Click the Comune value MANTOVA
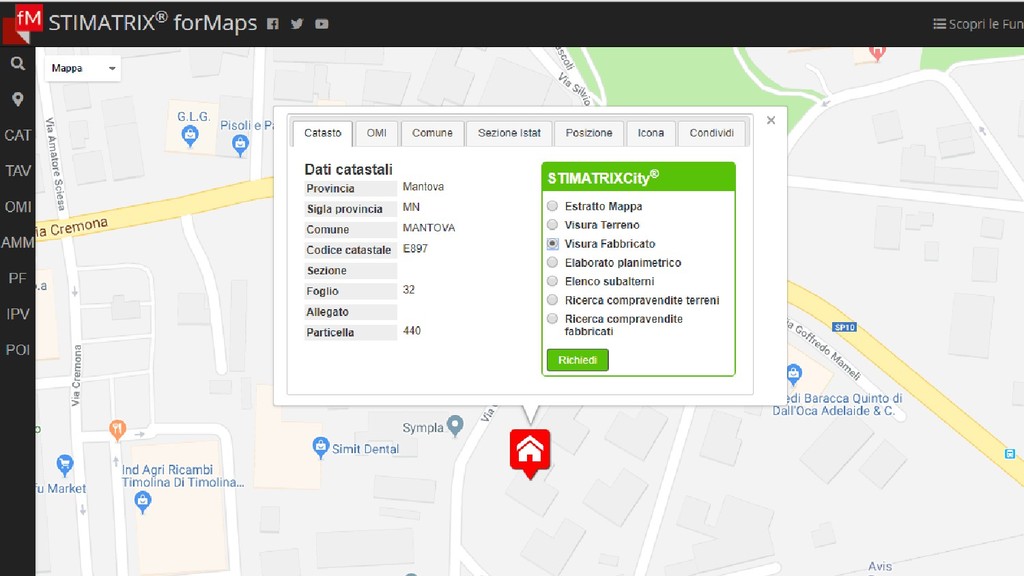The image size is (1024, 576). click(x=429, y=228)
